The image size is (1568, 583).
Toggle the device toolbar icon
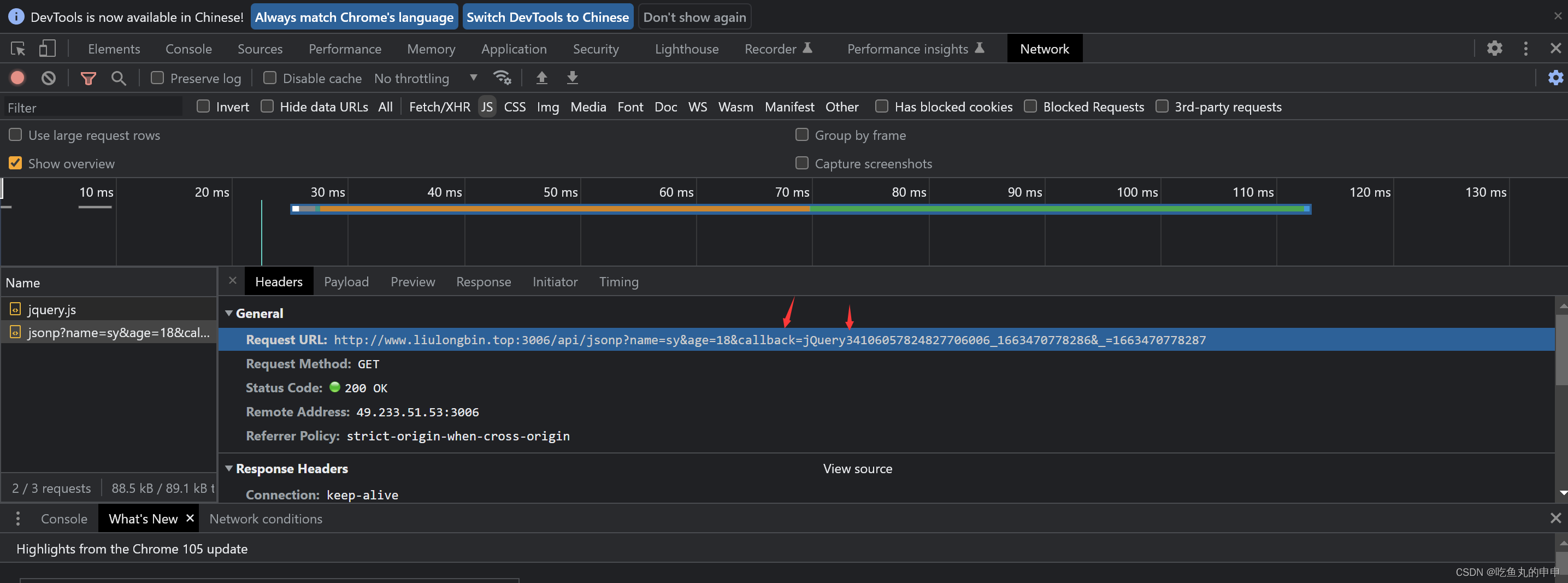coord(47,49)
